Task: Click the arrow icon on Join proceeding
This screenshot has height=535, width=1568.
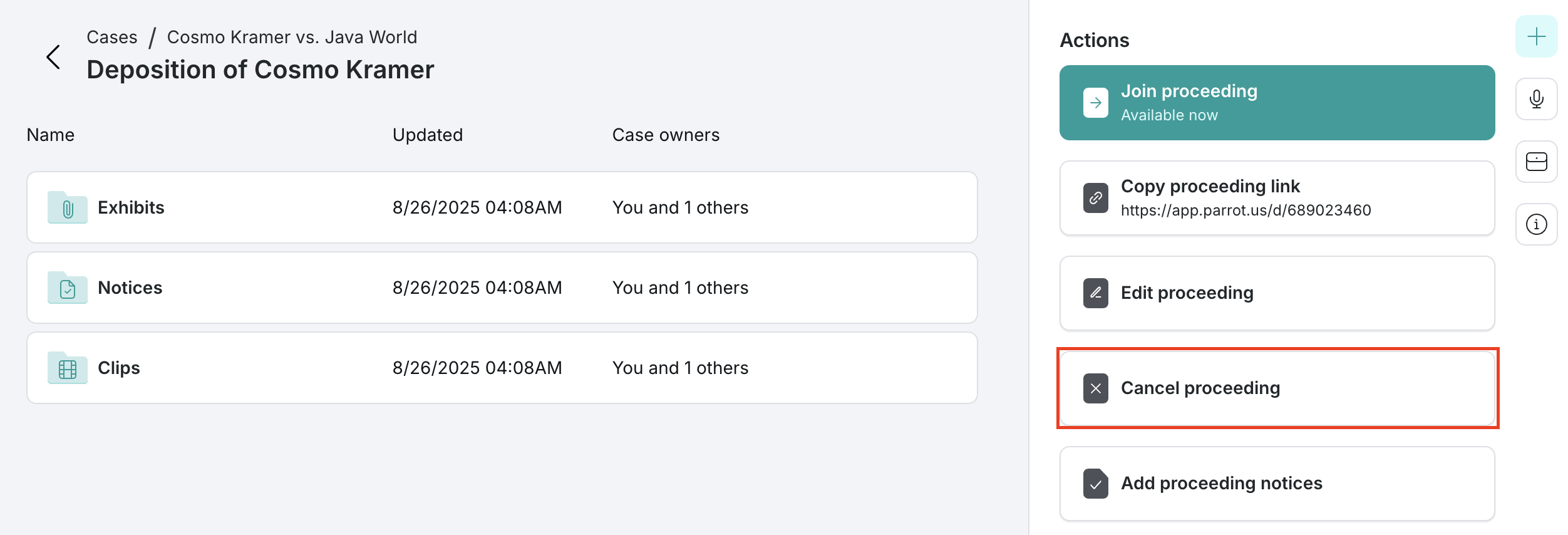Action: [x=1096, y=103]
